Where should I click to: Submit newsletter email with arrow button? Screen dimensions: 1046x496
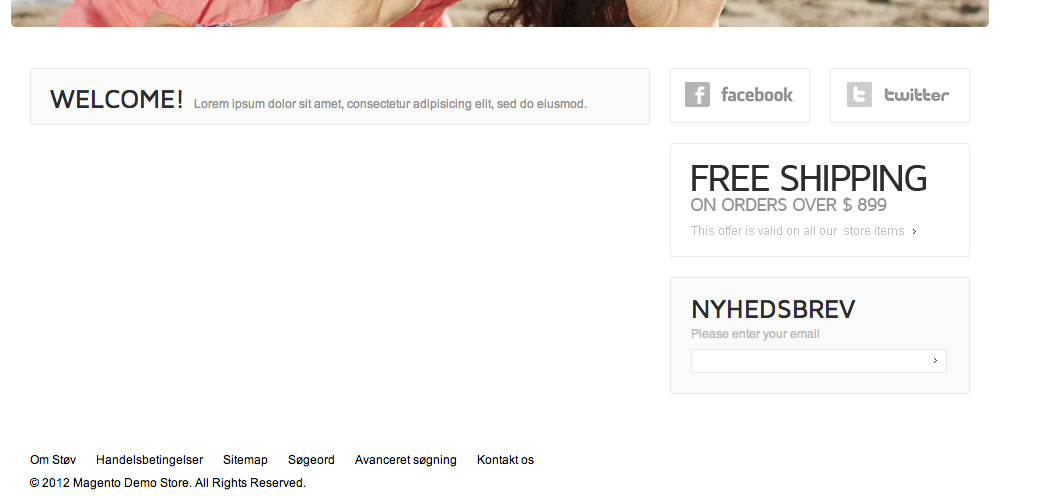935,361
